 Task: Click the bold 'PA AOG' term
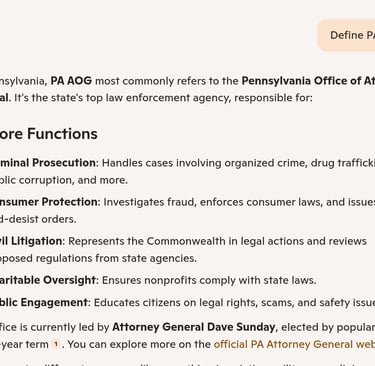pos(71,81)
